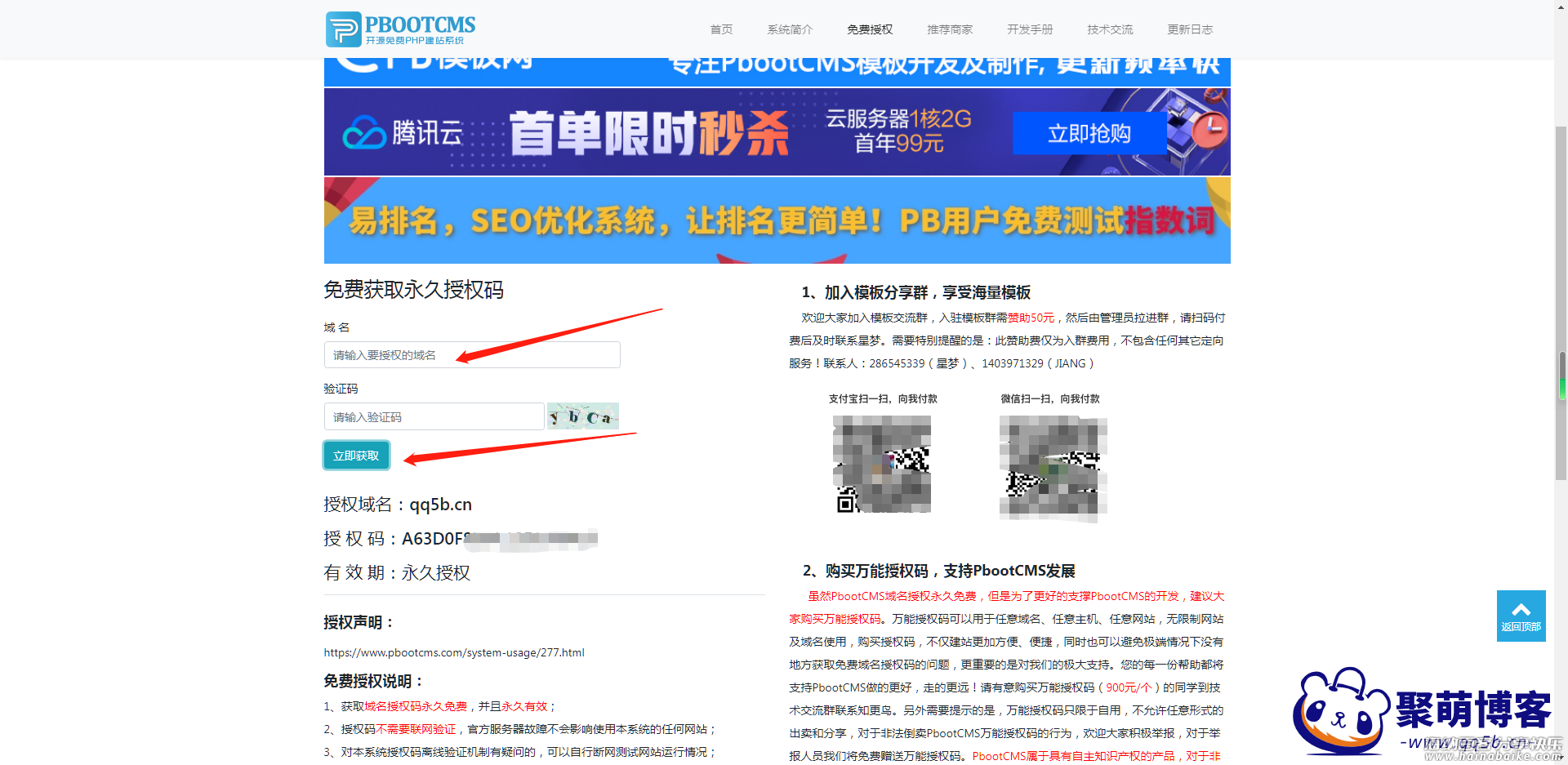Refresh the captcha image
Viewport: 1568px width, 765px height.
pyautogui.click(x=583, y=416)
